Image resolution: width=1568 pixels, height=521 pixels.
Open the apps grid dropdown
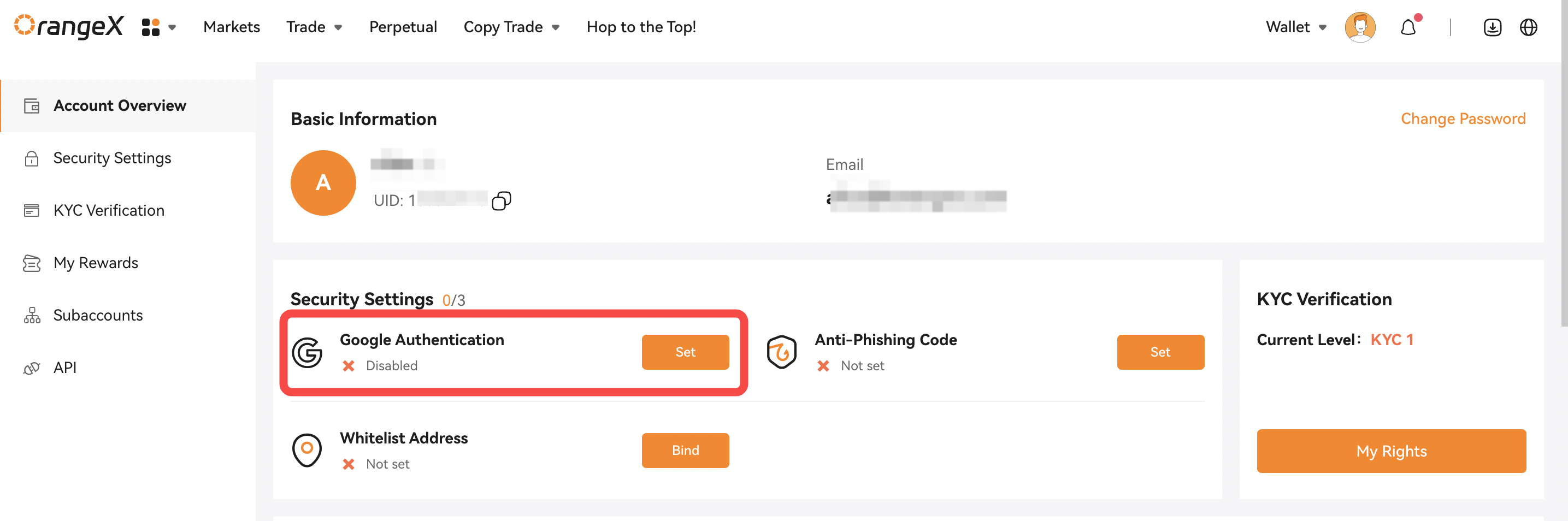pos(158,27)
